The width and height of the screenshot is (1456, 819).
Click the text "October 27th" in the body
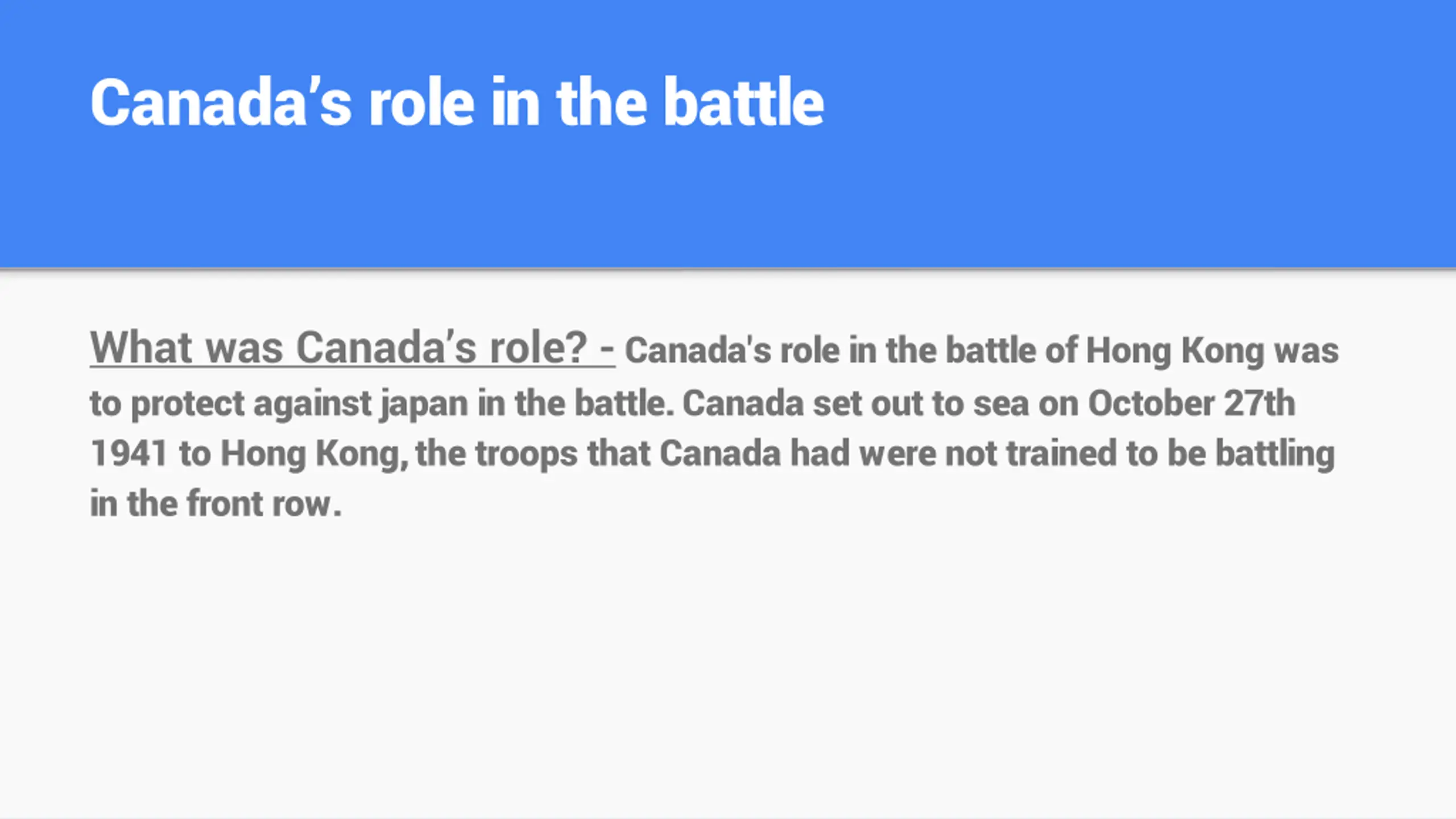click(x=1192, y=403)
